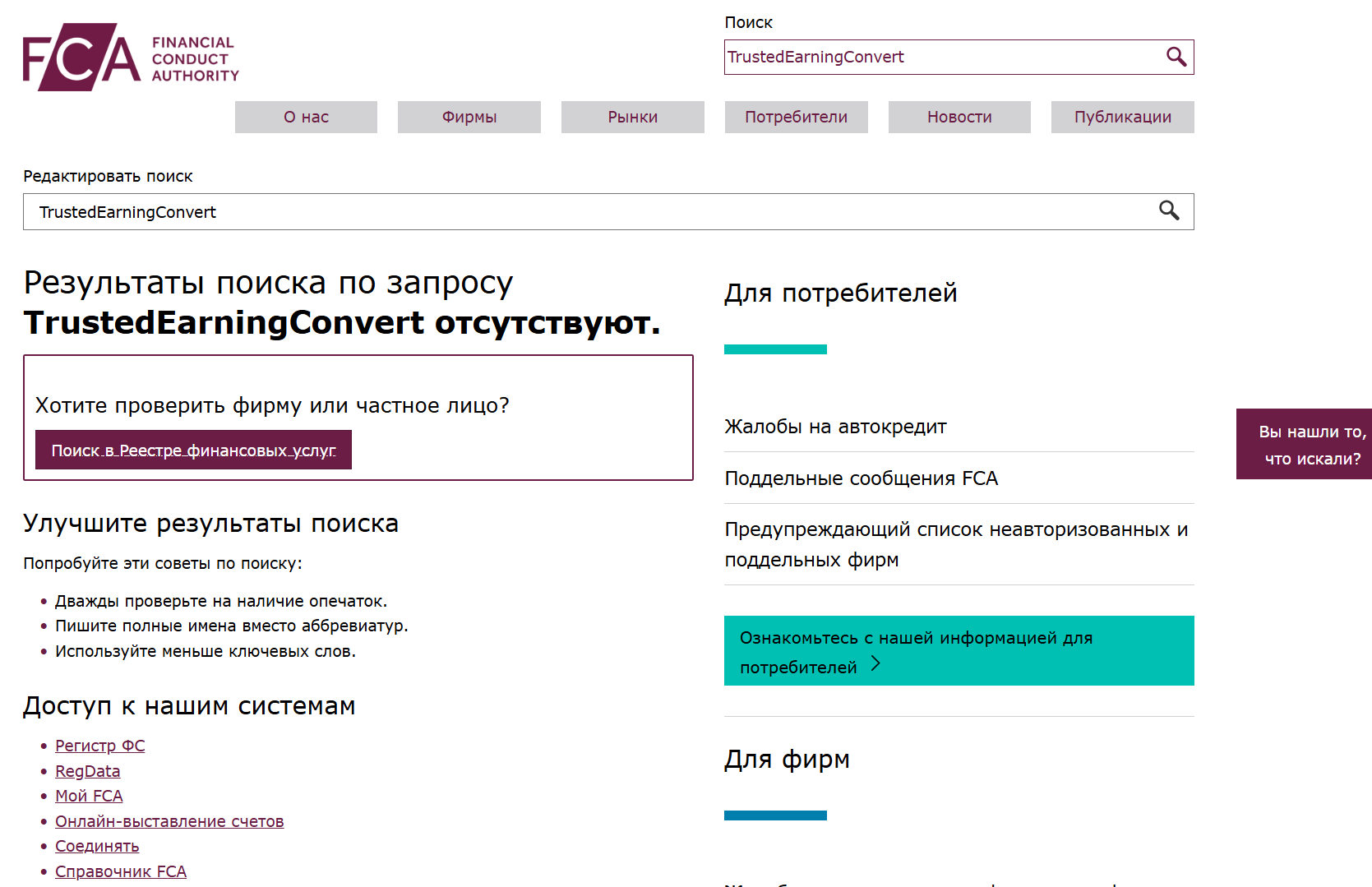Click the 'Дважды проверьте на наличие опечаток.' tip
Screen dimensions: 1372x887
coord(221,601)
